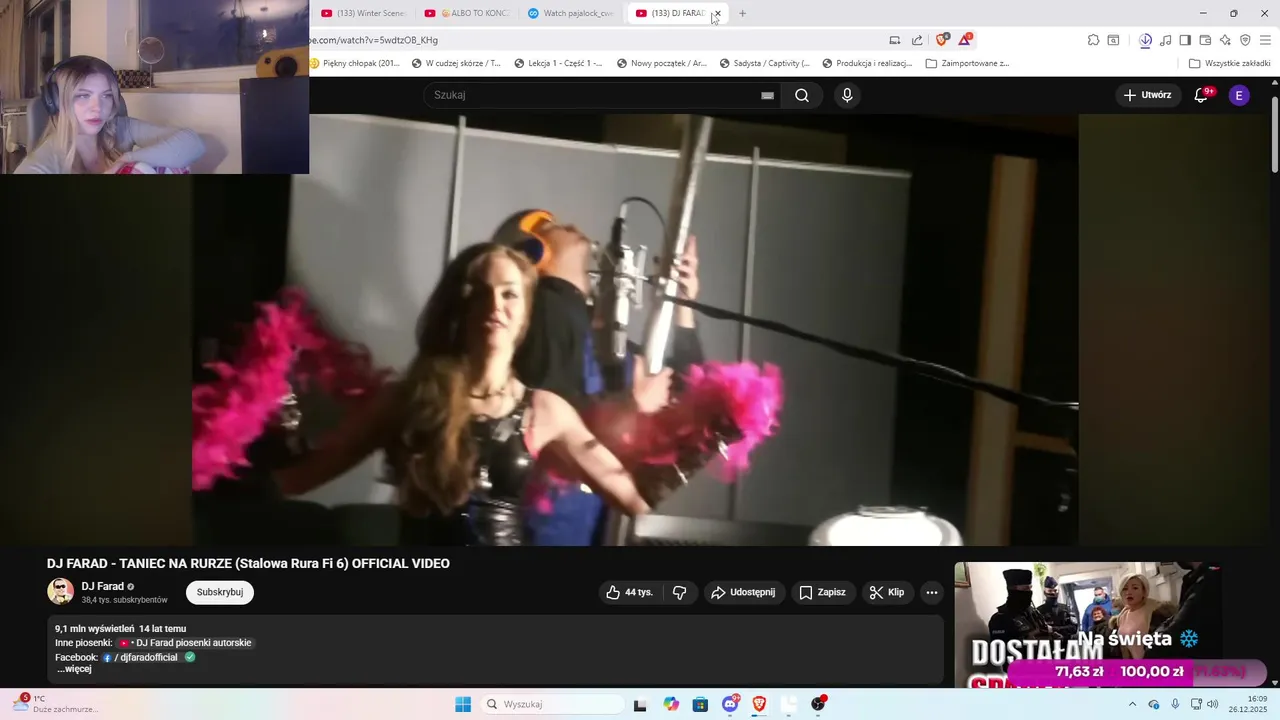Open the browser extensions puzzle icon
The height and width of the screenshot is (720, 1280).
(x=1093, y=40)
